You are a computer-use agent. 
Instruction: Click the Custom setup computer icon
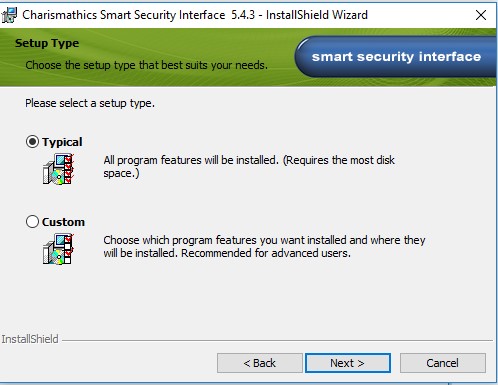[58, 249]
